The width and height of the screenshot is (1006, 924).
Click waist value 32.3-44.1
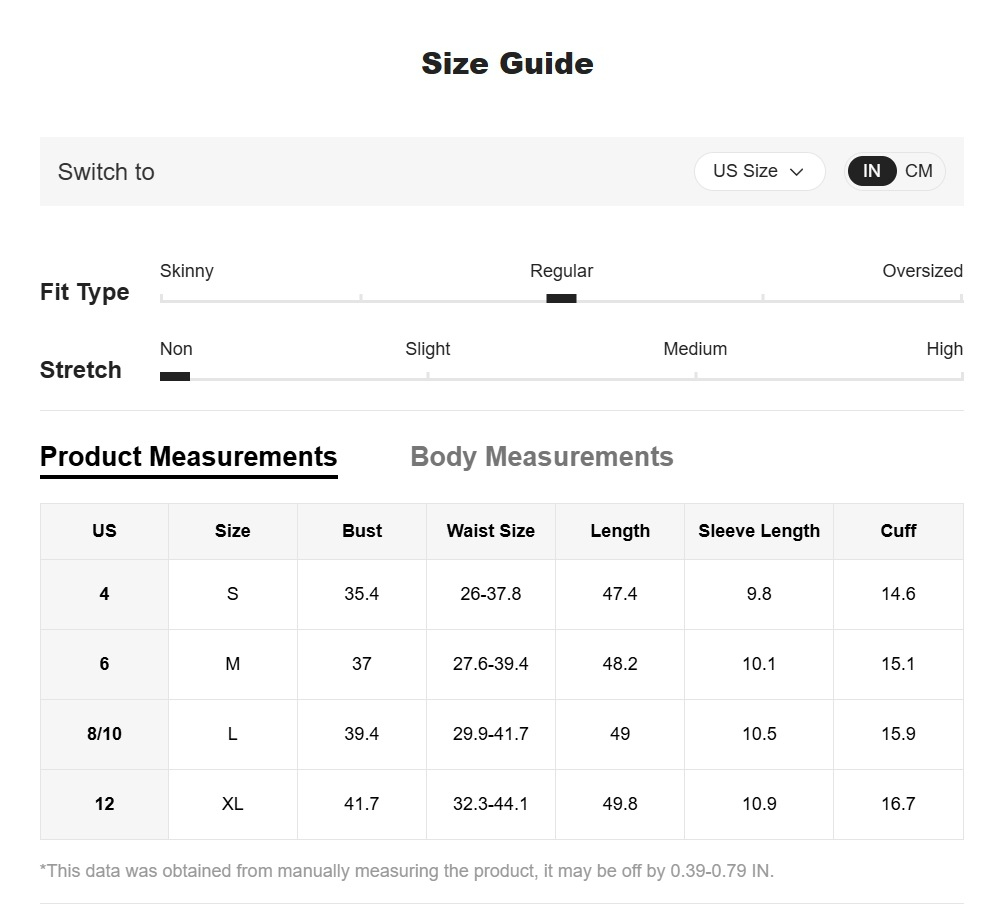(x=491, y=804)
